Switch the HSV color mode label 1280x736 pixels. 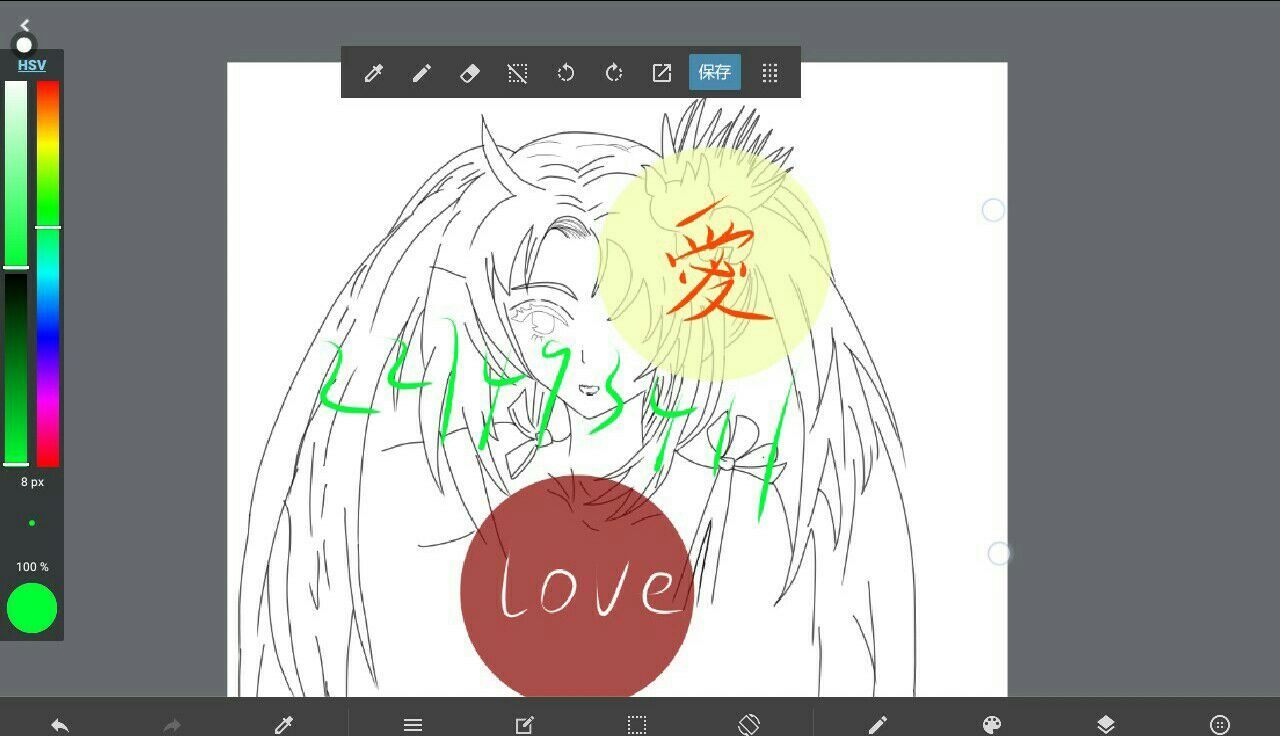pos(32,65)
